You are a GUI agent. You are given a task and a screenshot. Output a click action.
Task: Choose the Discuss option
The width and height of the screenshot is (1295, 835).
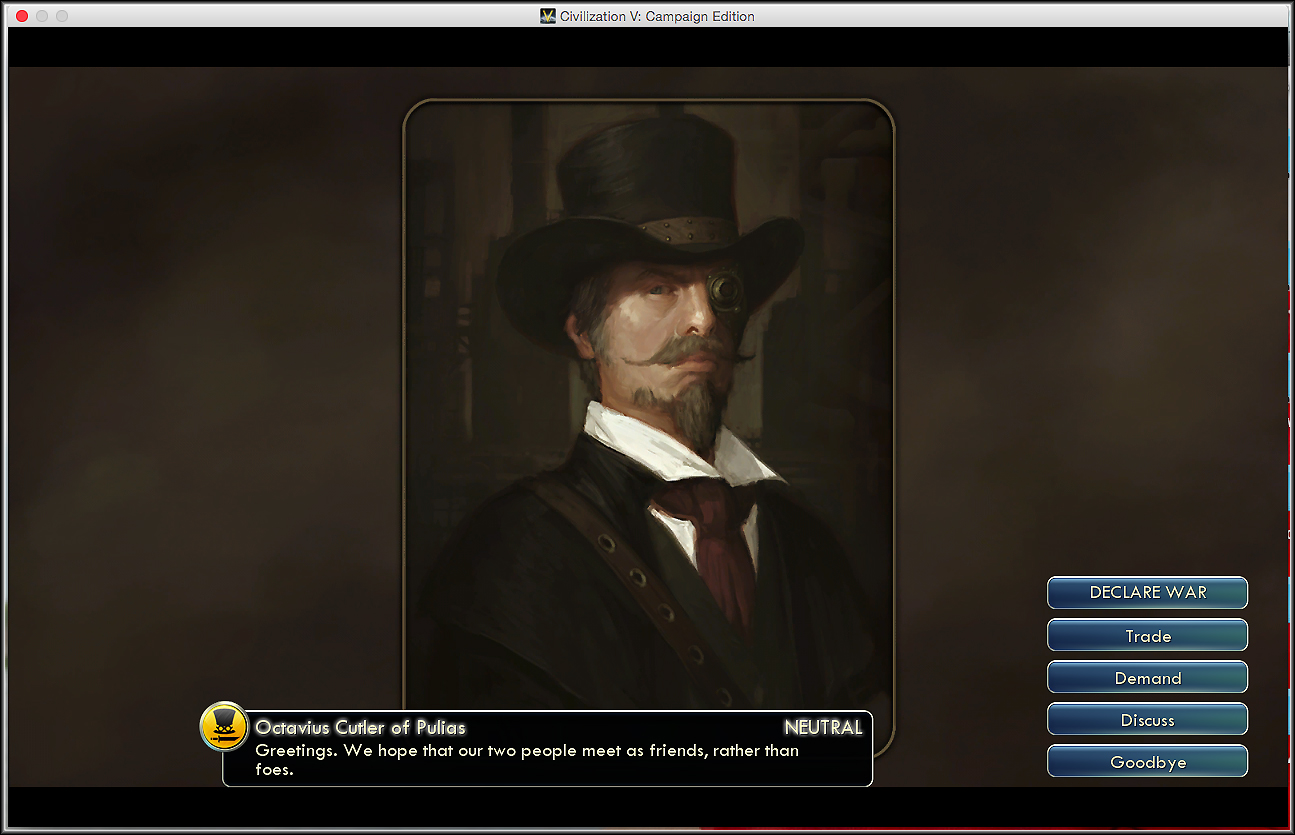tap(1147, 719)
